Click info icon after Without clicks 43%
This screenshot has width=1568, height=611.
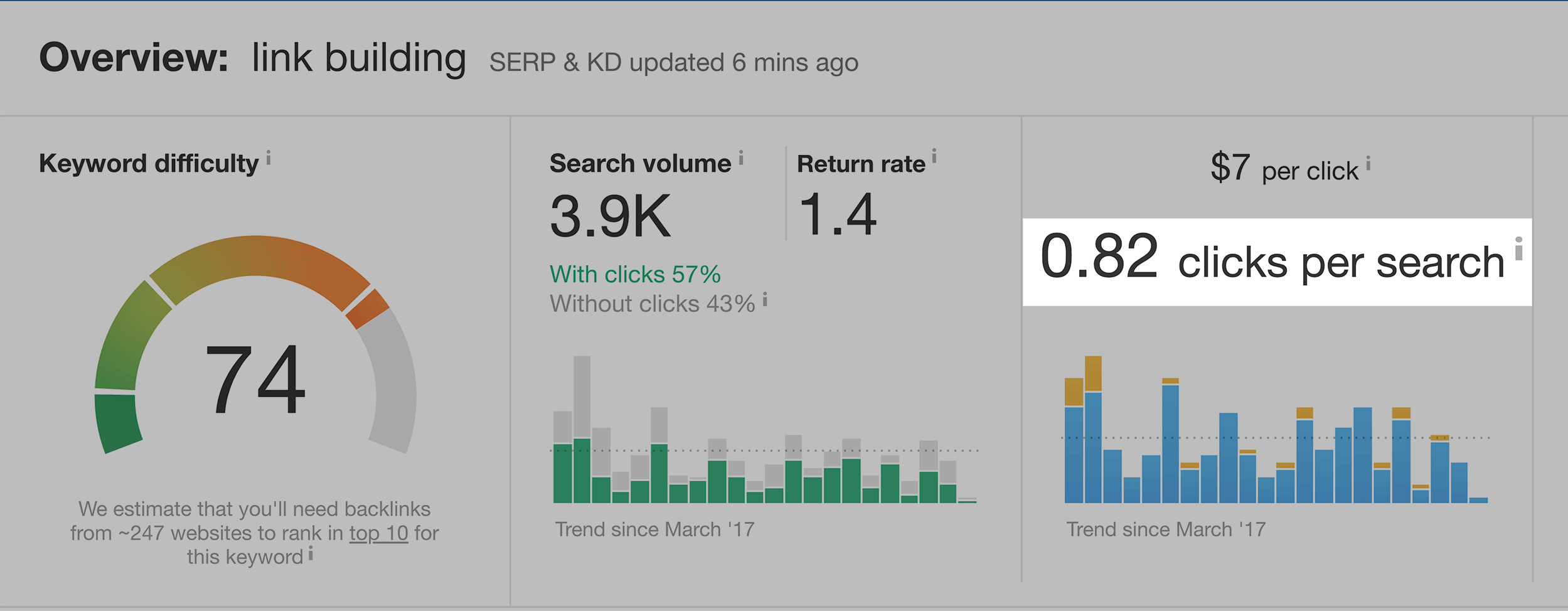765,299
